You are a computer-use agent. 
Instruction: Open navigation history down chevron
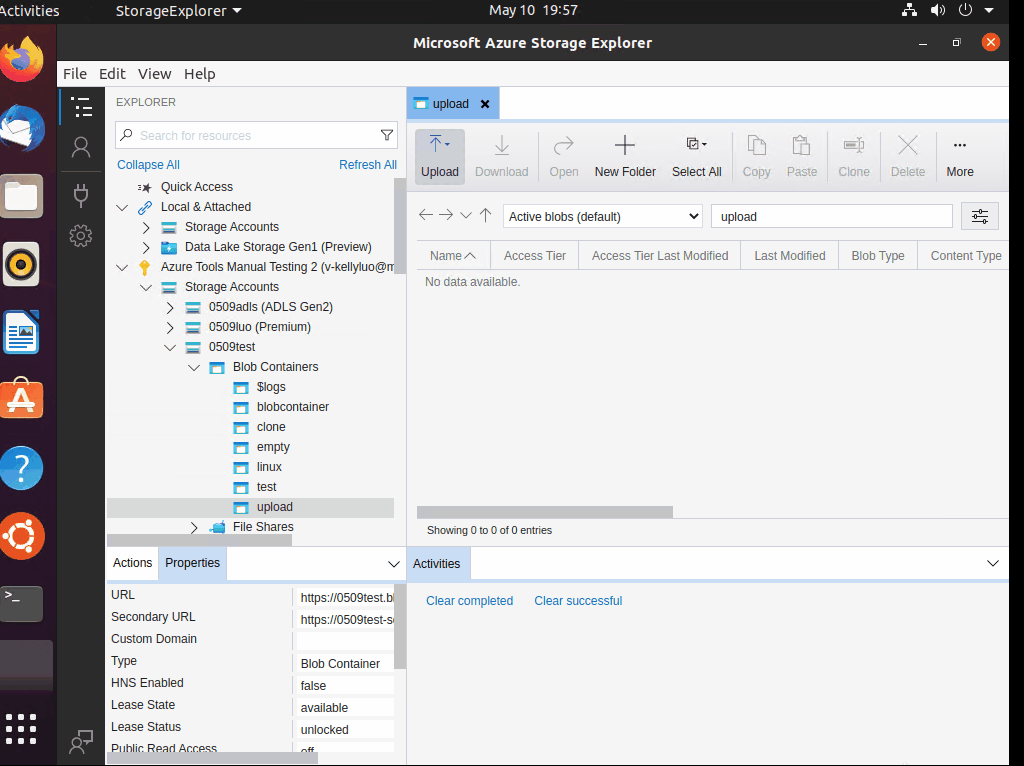[466, 215]
